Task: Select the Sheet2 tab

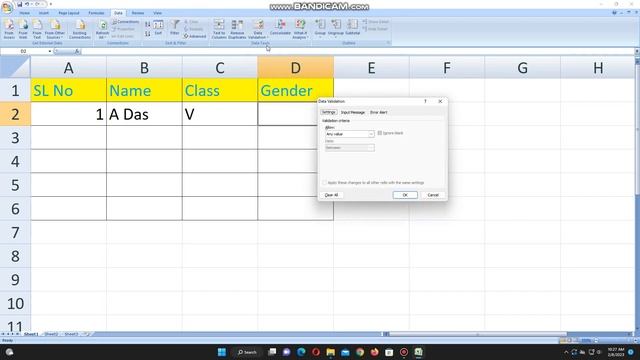Action: pyautogui.click(x=51, y=334)
